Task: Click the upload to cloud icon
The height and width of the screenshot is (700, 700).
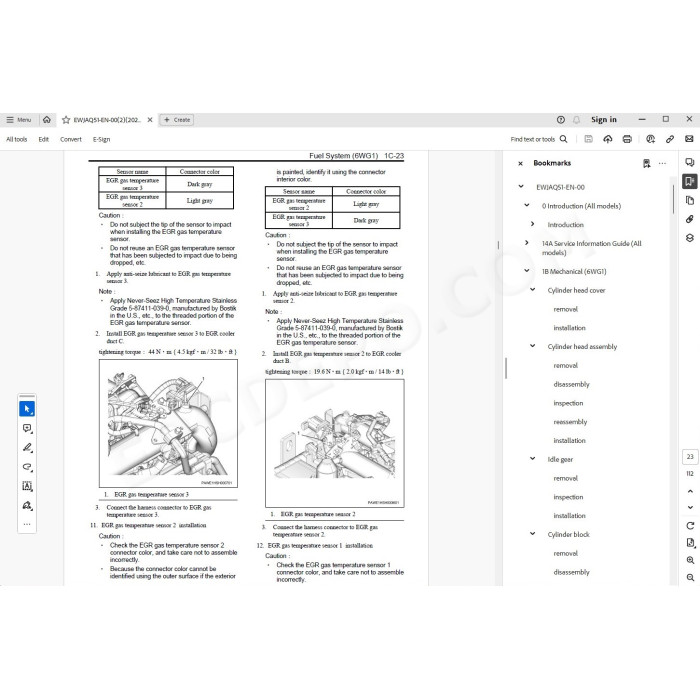Action: (608, 139)
